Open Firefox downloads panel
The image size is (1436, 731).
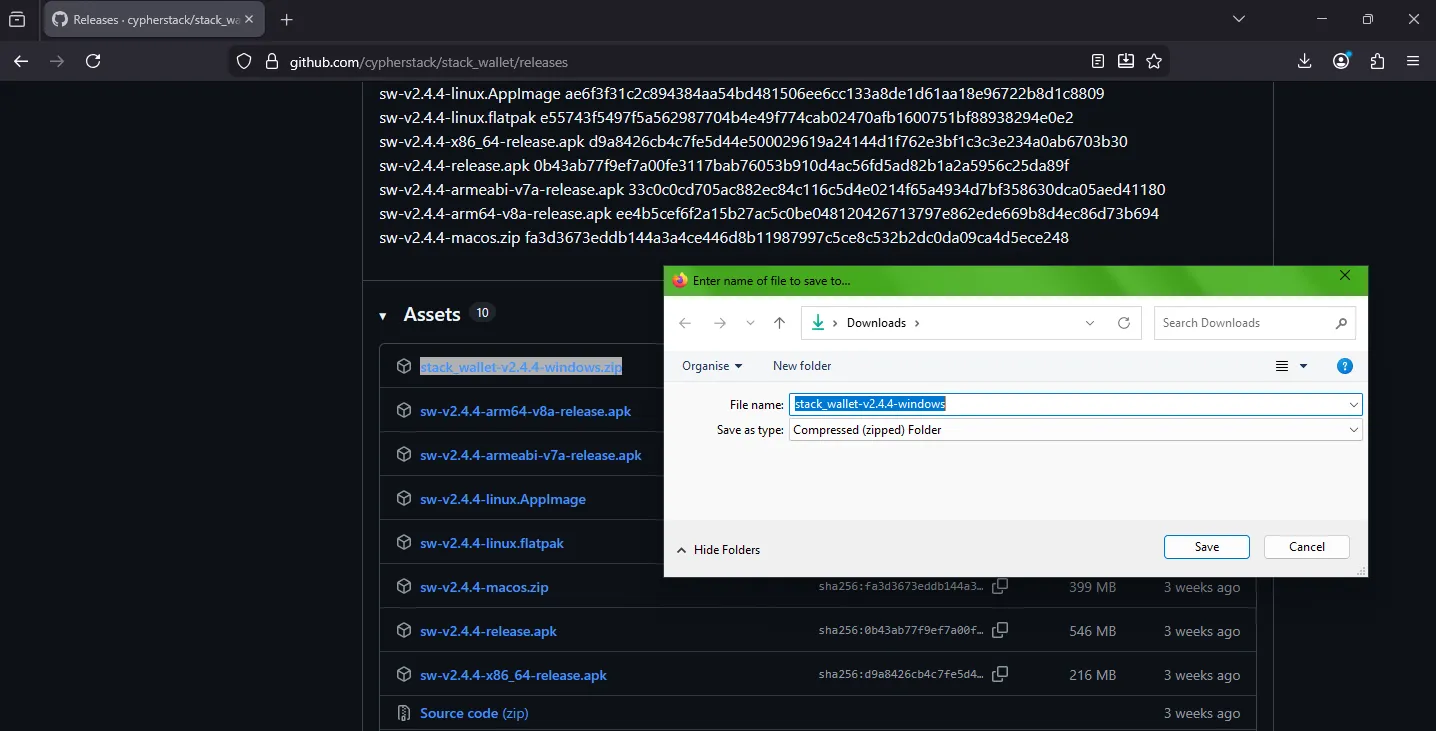[1304, 61]
